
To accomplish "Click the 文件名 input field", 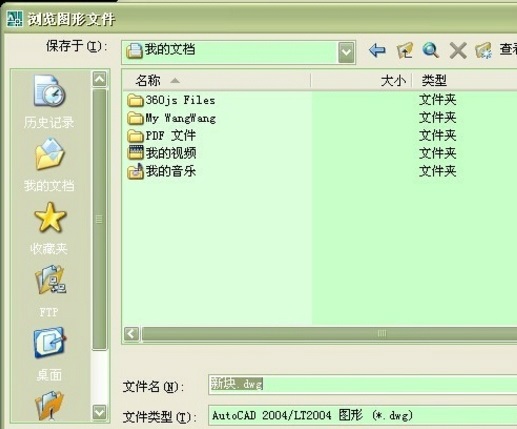I will 363,384.
